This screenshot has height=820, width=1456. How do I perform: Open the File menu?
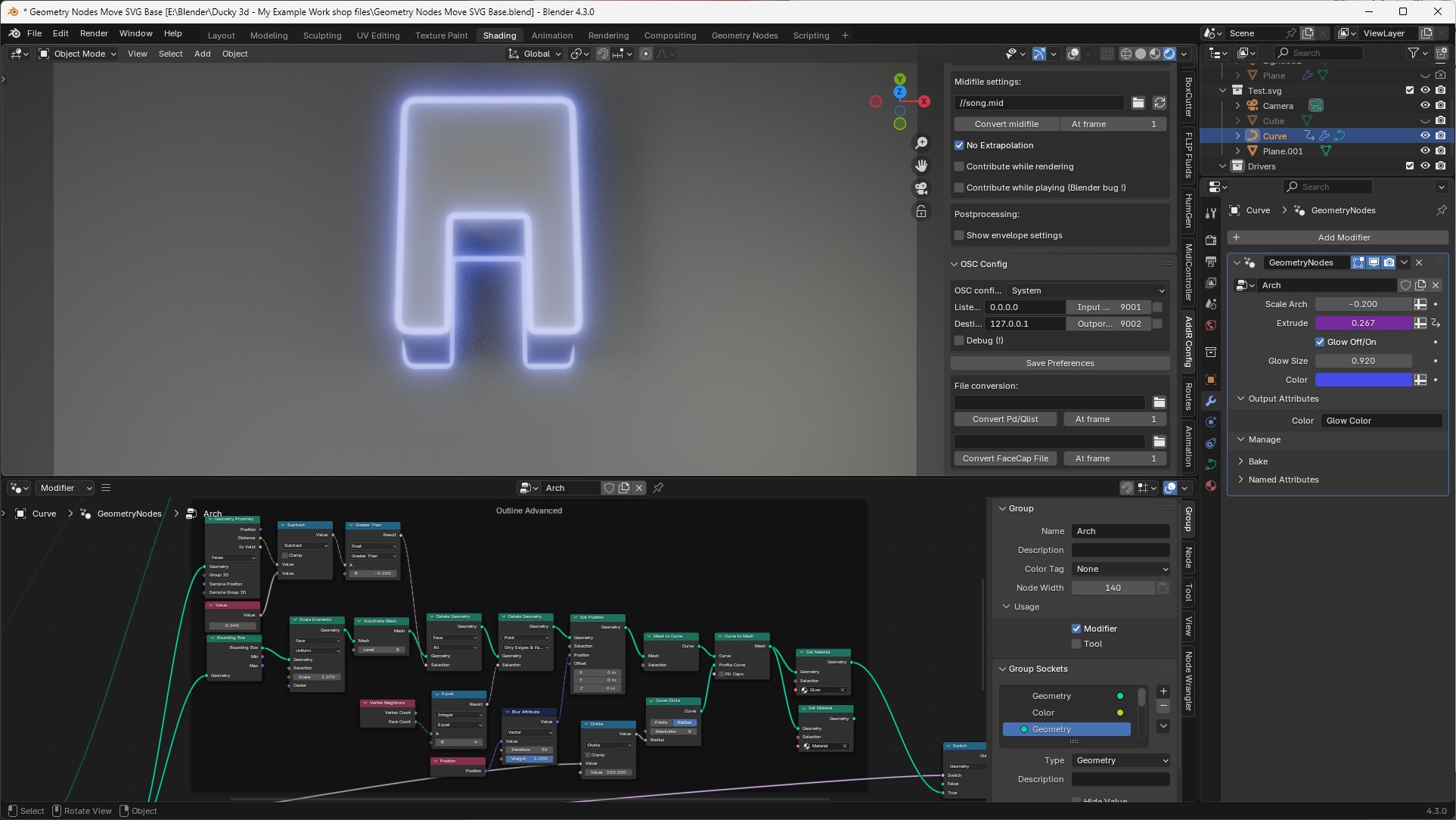tap(34, 33)
